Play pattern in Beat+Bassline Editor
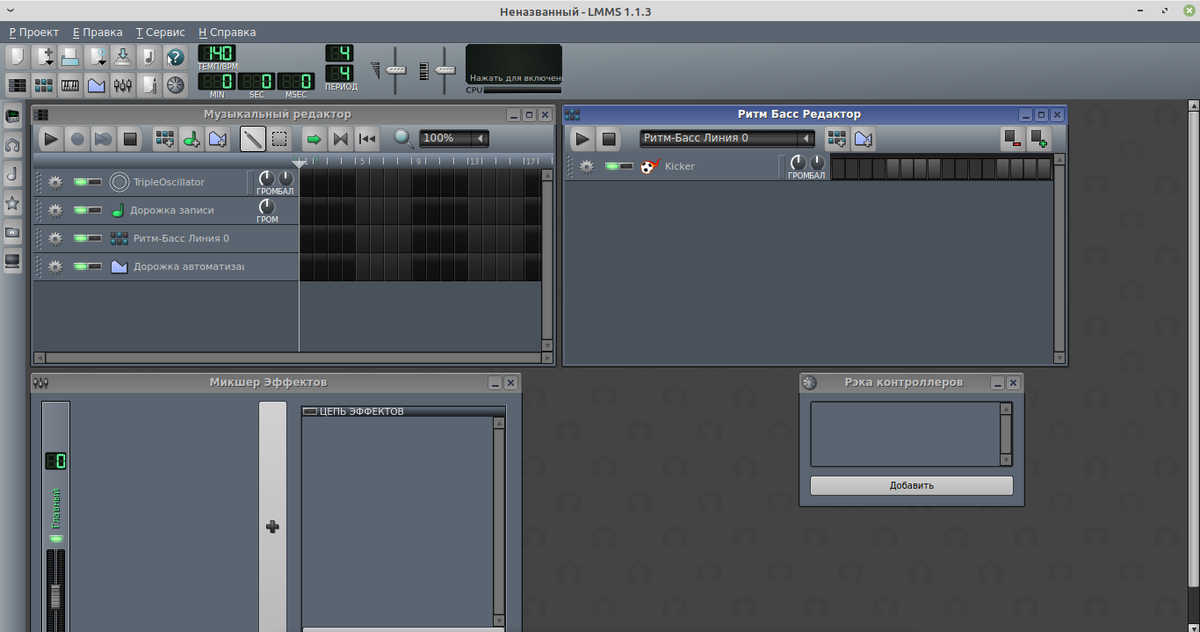 pos(581,139)
